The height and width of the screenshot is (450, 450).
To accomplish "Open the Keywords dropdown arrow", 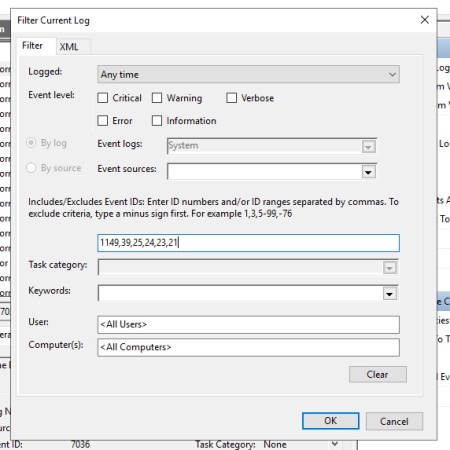I will (x=389, y=294).
